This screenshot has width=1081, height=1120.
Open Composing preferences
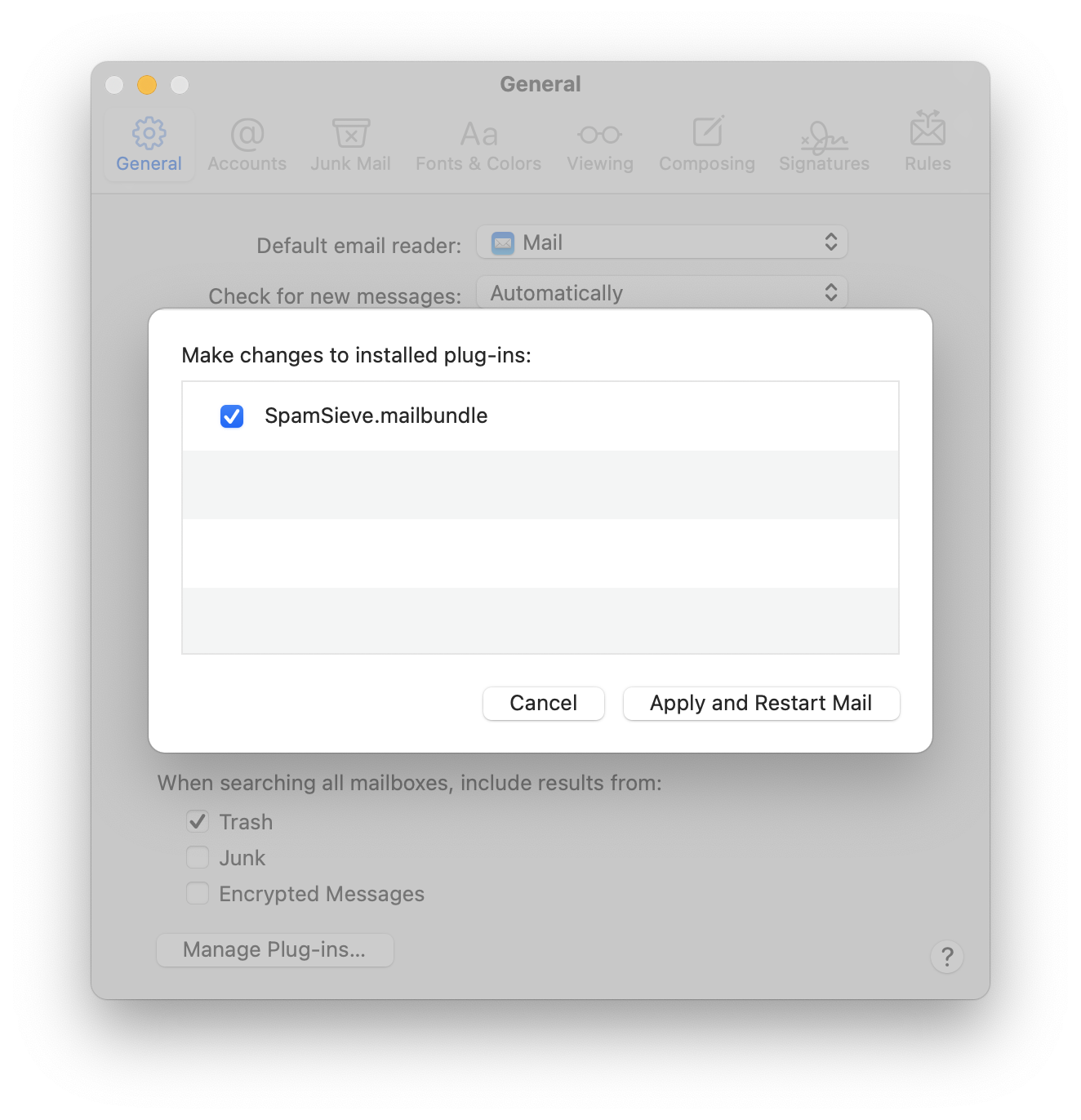click(x=707, y=144)
